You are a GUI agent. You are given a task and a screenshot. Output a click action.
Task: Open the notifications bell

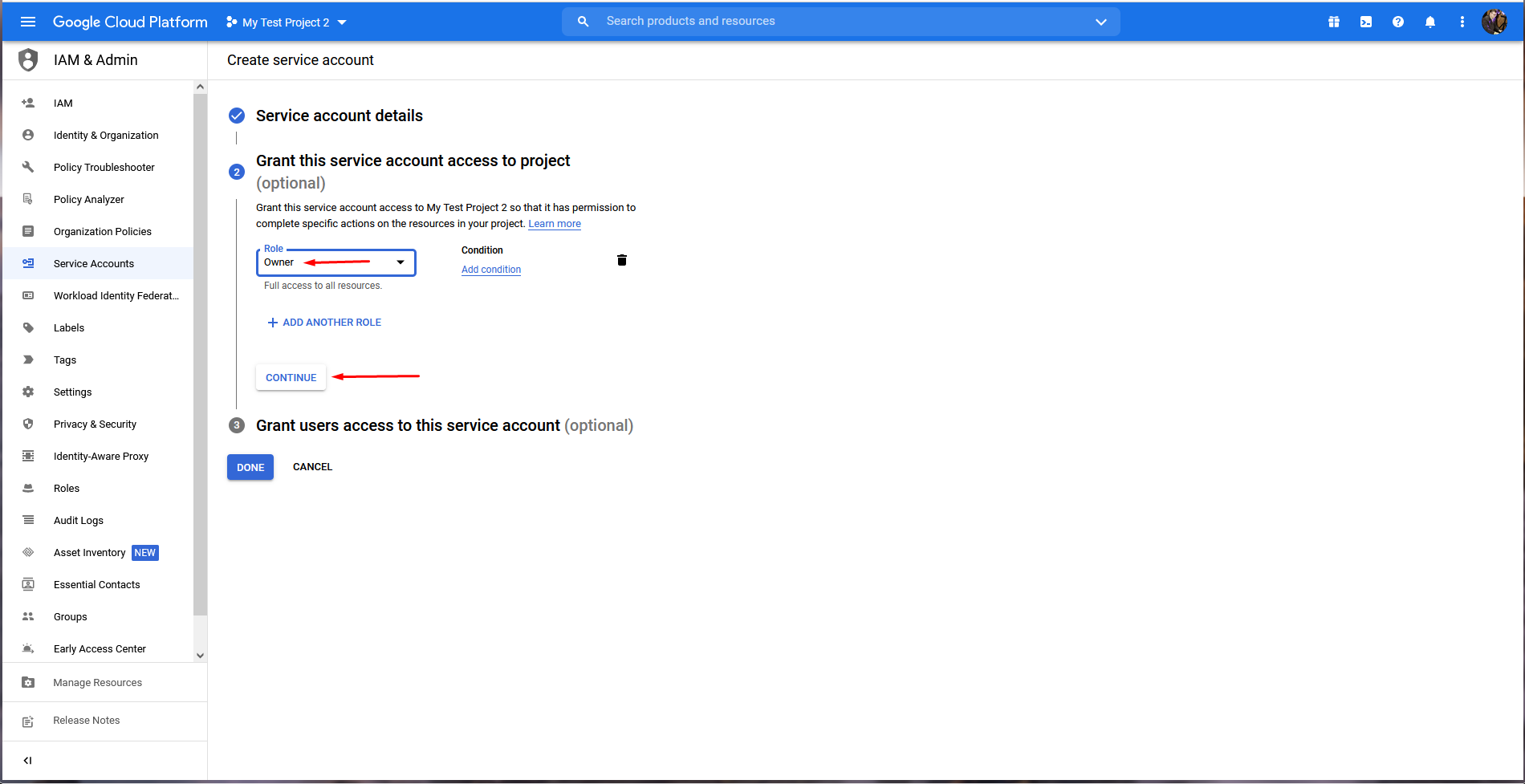pyautogui.click(x=1429, y=22)
